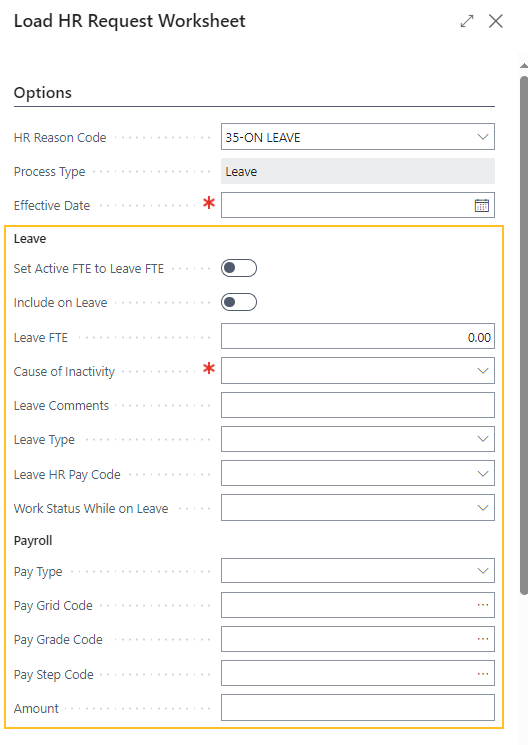This screenshot has width=528, height=745.
Task: Expand the Leave HR Pay Code dropdown
Action: pyautogui.click(x=483, y=473)
